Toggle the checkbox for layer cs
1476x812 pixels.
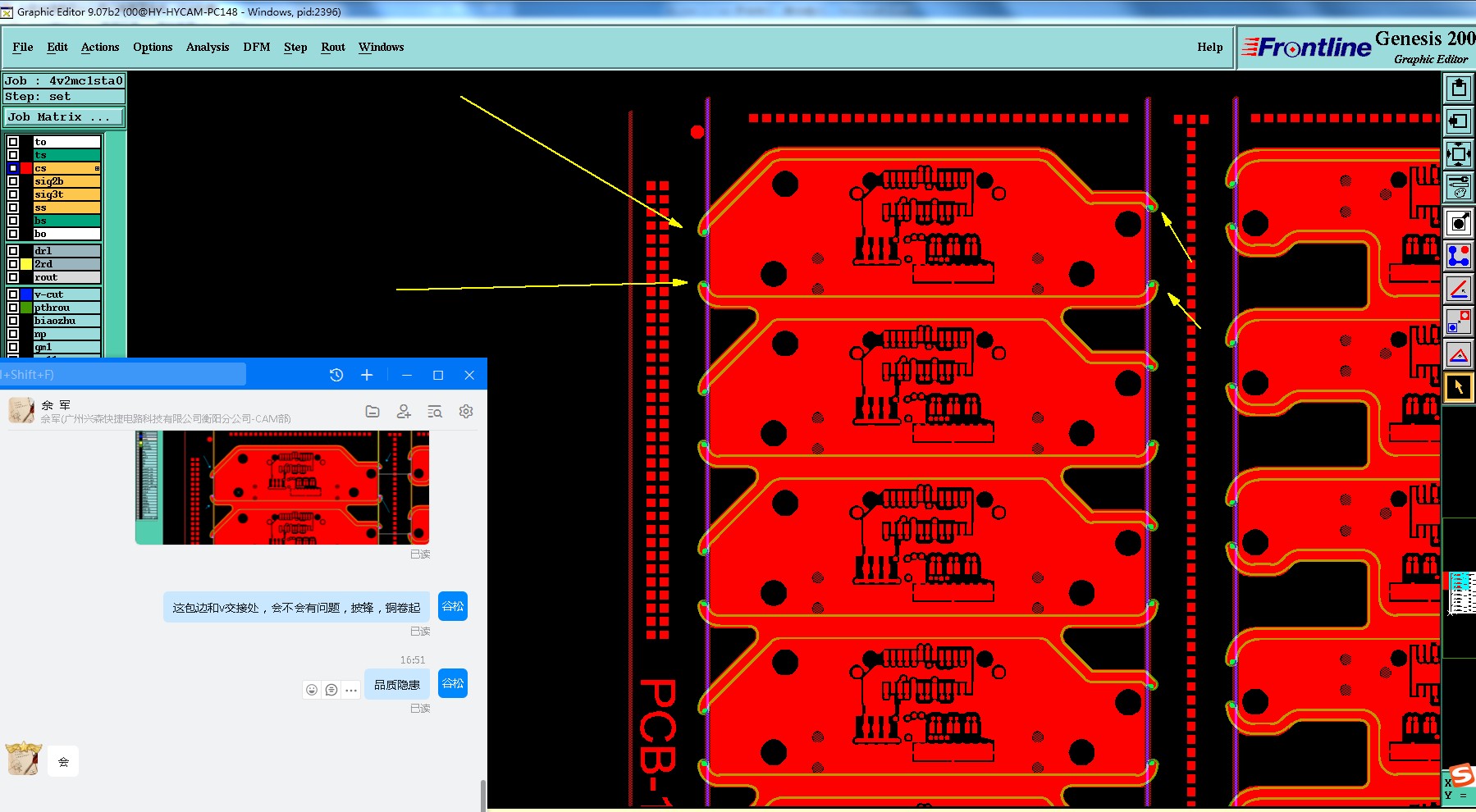click(x=13, y=168)
